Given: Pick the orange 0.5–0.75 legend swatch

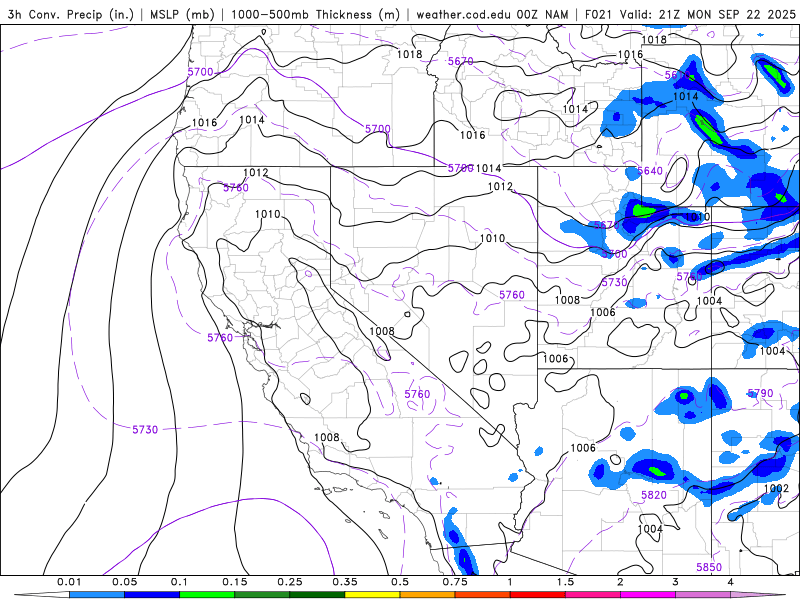Looking at the screenshot, I should 427,595.
